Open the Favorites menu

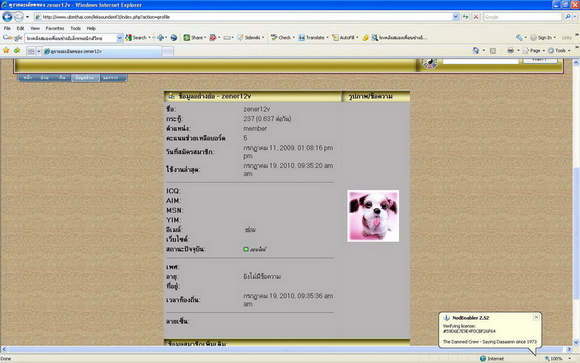pos(55,28)
